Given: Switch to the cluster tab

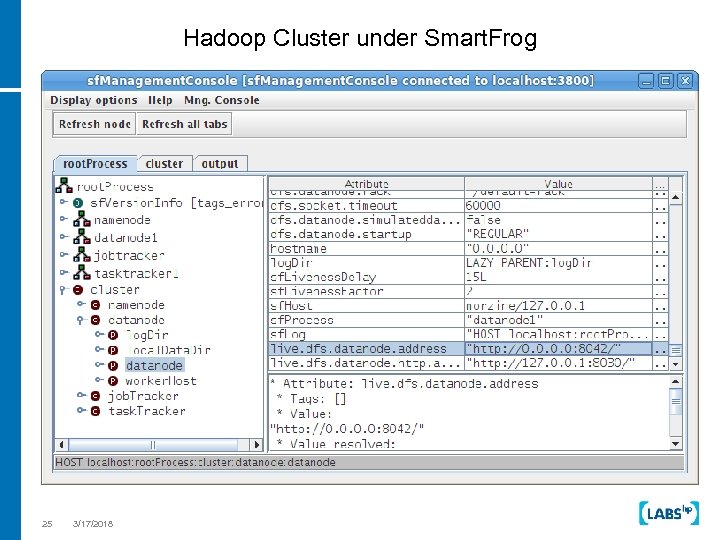Looking at the screenshot, I should (164, 163).
